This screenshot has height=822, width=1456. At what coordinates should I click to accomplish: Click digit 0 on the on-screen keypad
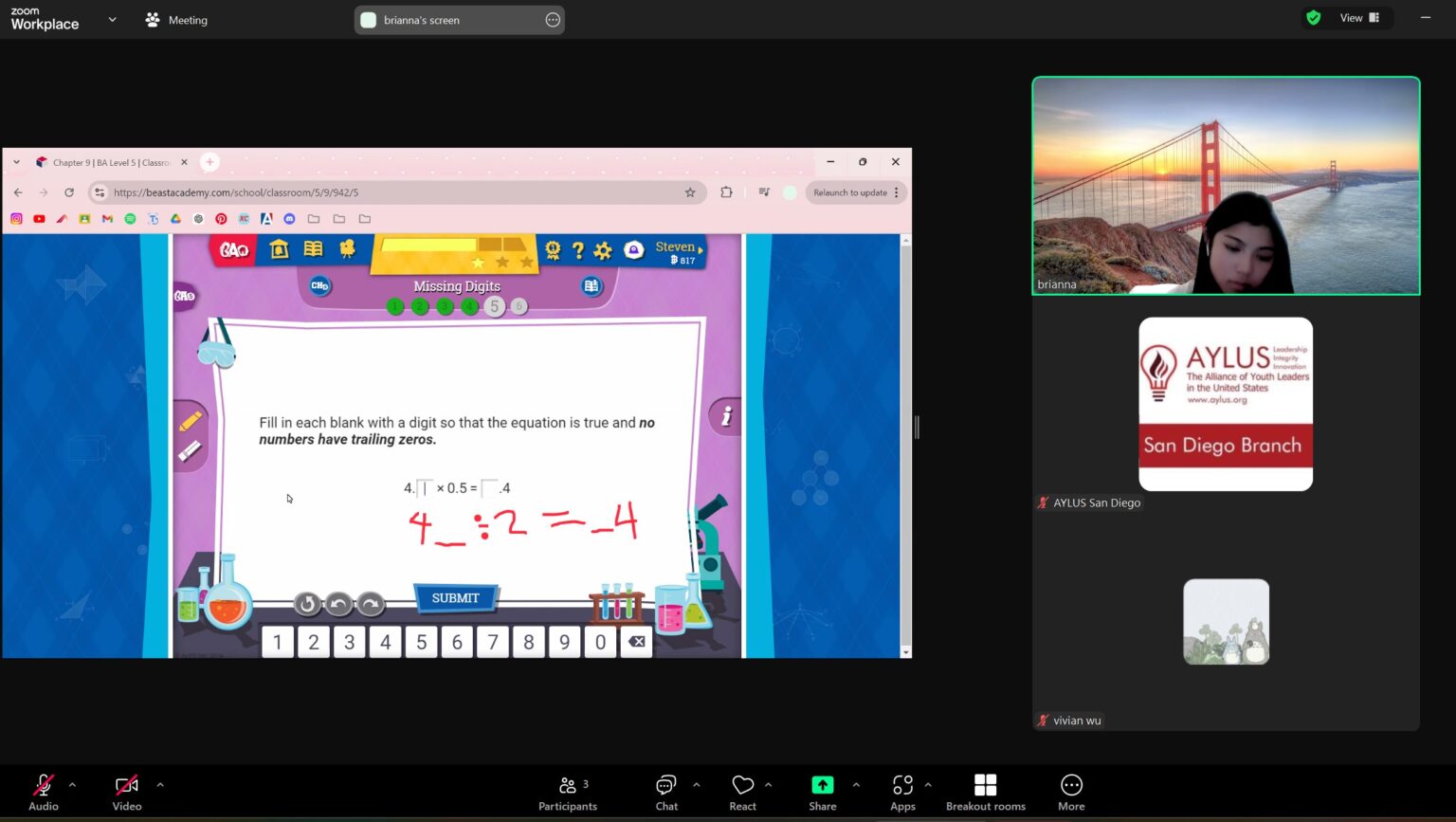(600, 643)
